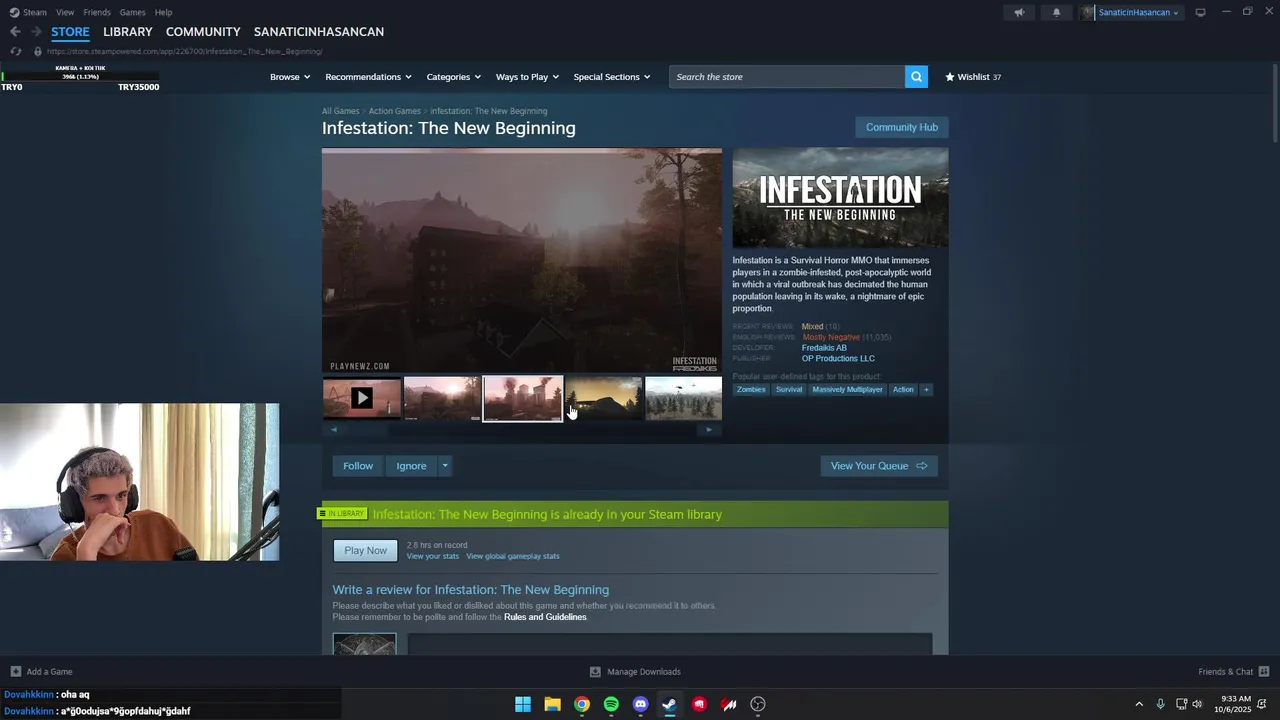This screenshot has width=1280, height=720.
Task: Click Action Games breadcrumb
Action: click(x=394, y=111)
